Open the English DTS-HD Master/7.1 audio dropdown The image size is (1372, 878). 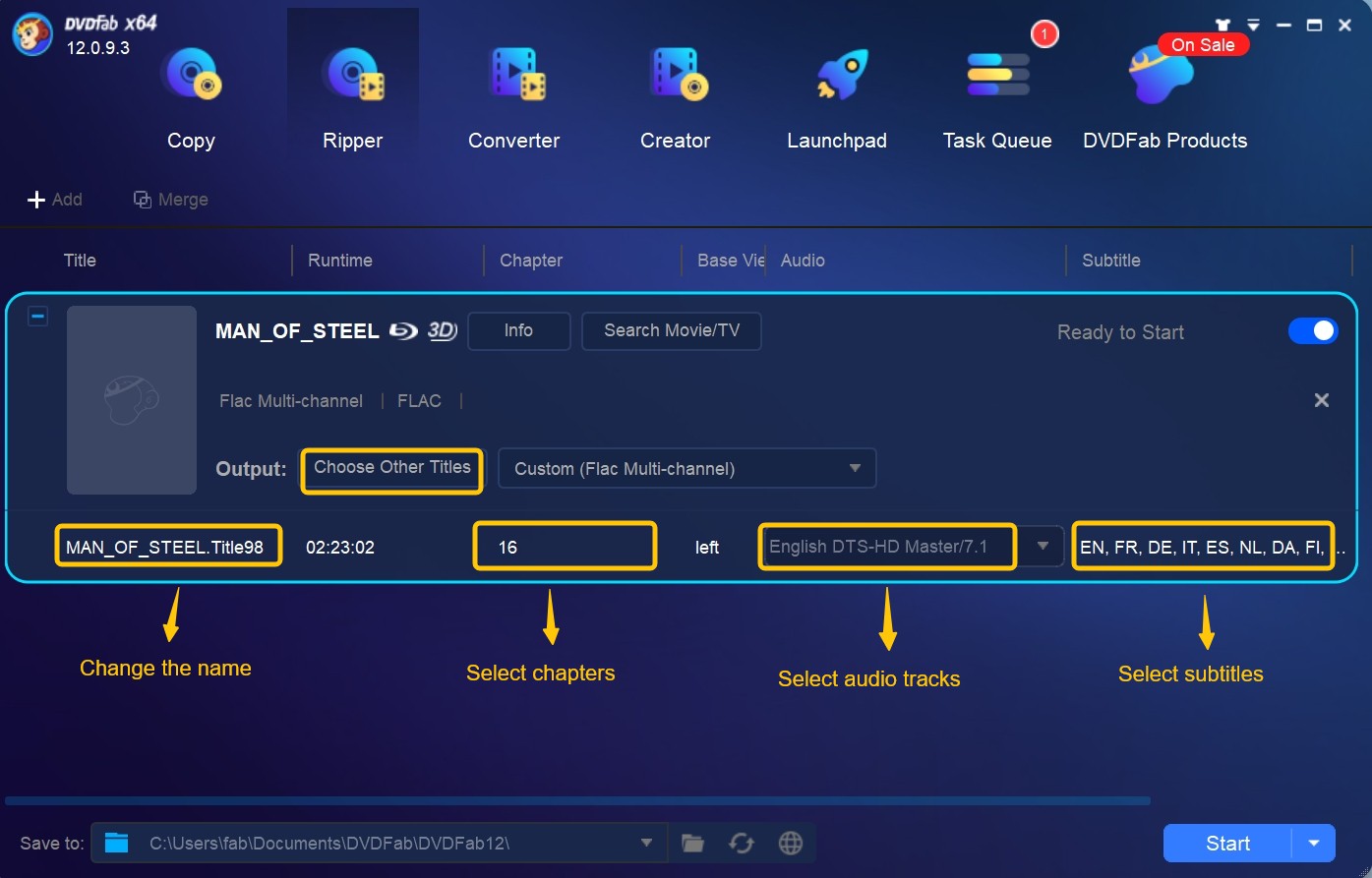[x=1043, y=547]
